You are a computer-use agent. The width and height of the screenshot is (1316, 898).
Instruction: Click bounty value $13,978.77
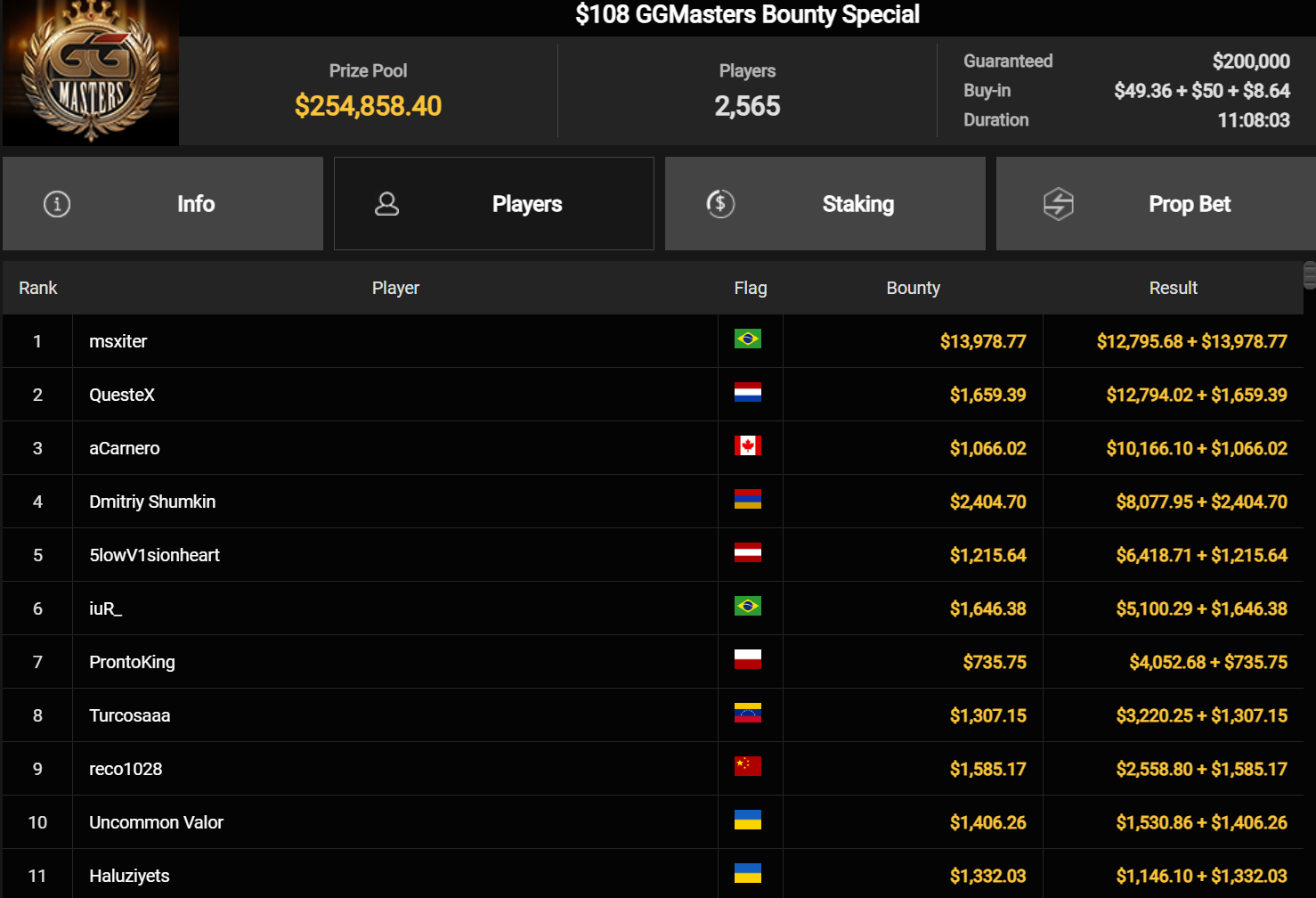pos(983,341)
